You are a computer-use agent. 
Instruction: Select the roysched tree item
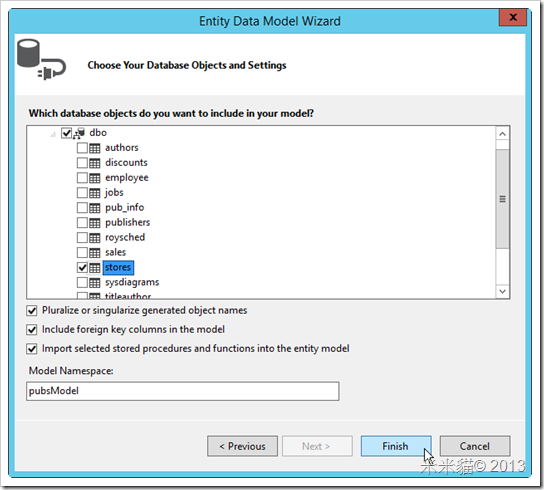click(x=125, y=237)
